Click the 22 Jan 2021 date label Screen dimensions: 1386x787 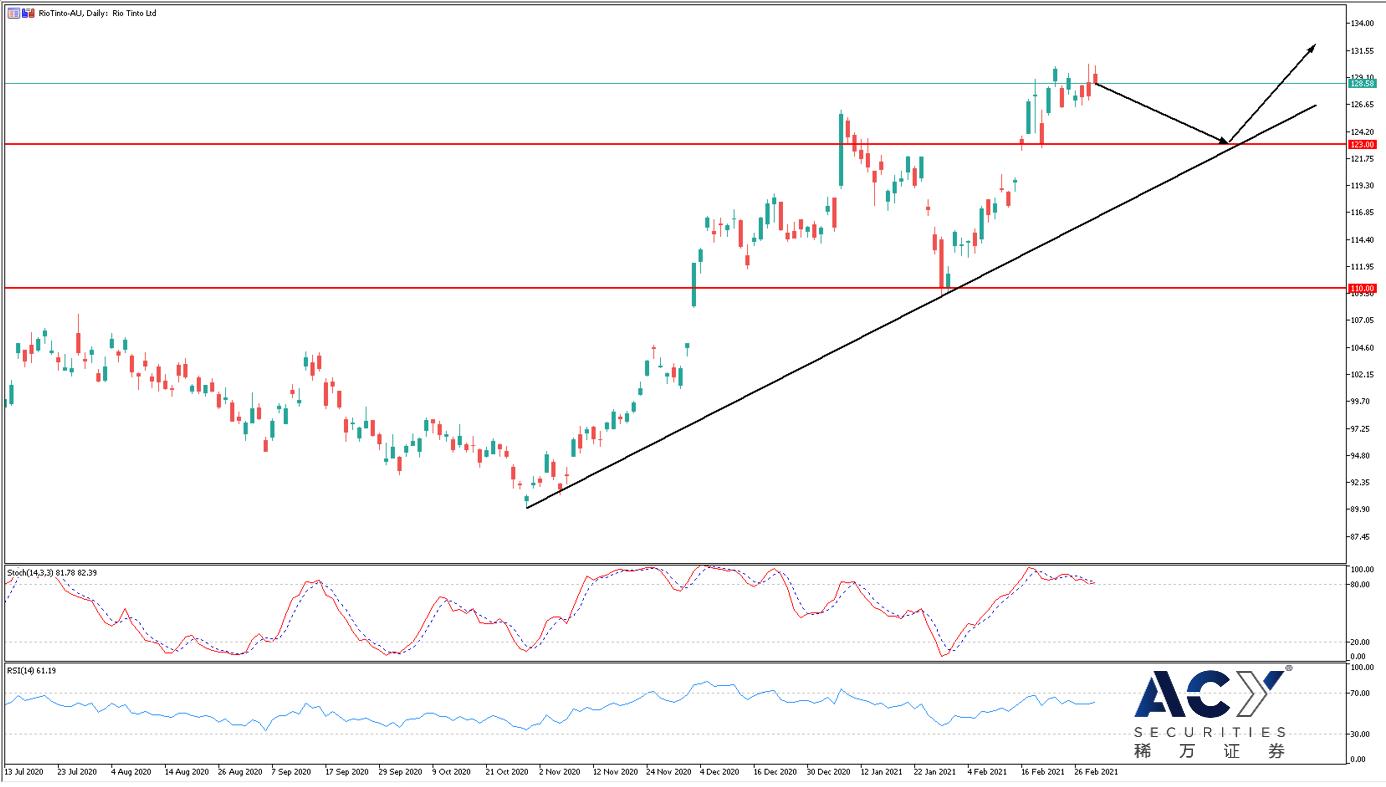pyautogui.click(x=937, y=772)
